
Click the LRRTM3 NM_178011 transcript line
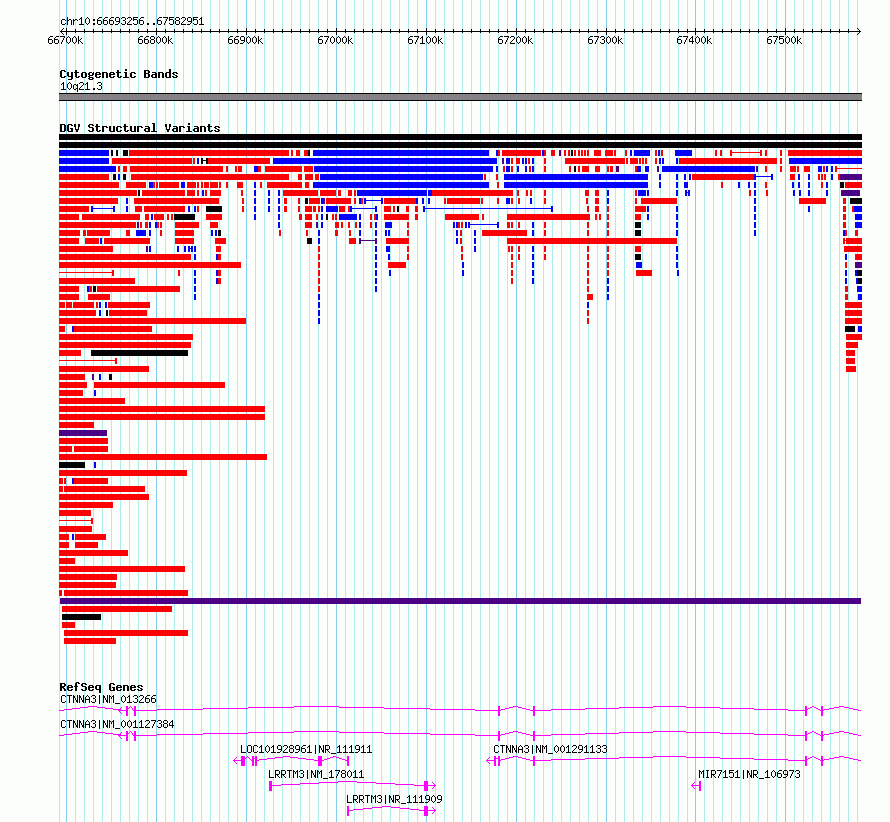[352, 785]
